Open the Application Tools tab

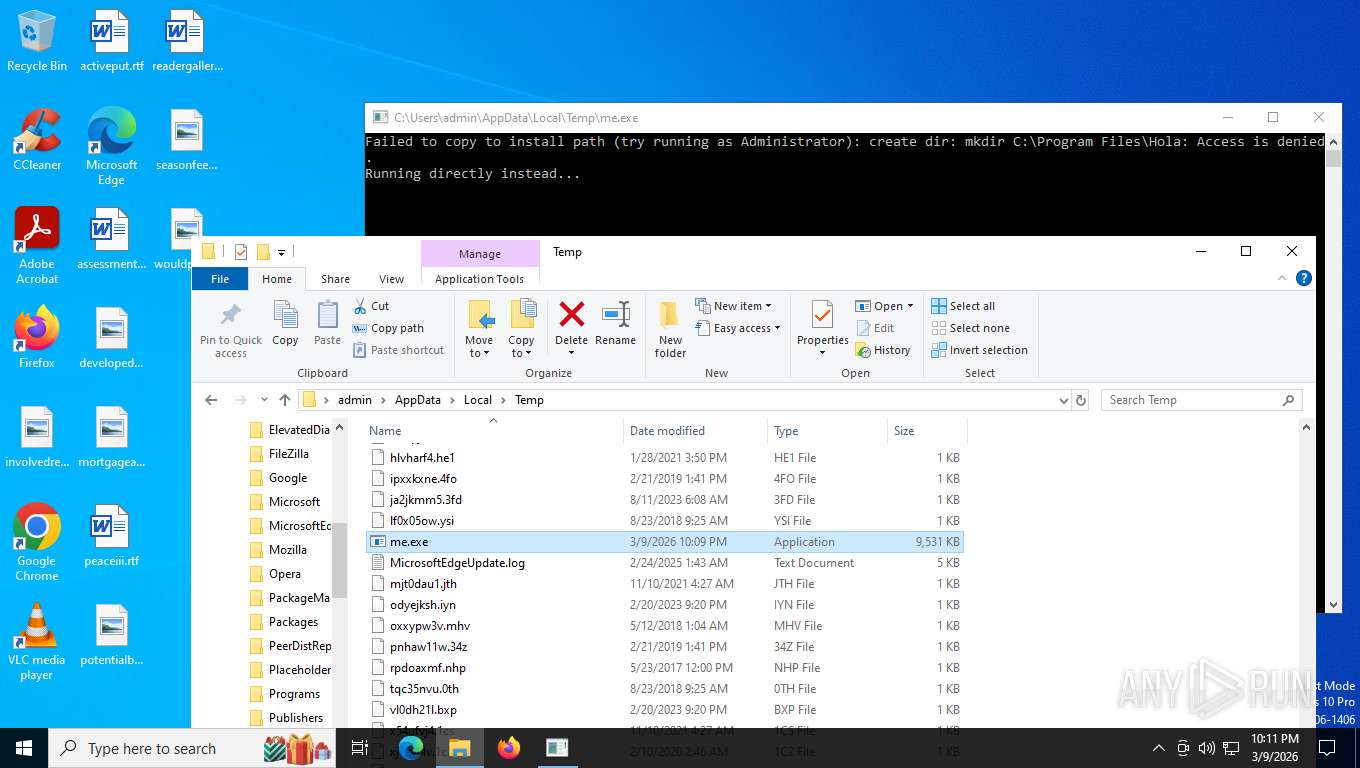(479, 279)
